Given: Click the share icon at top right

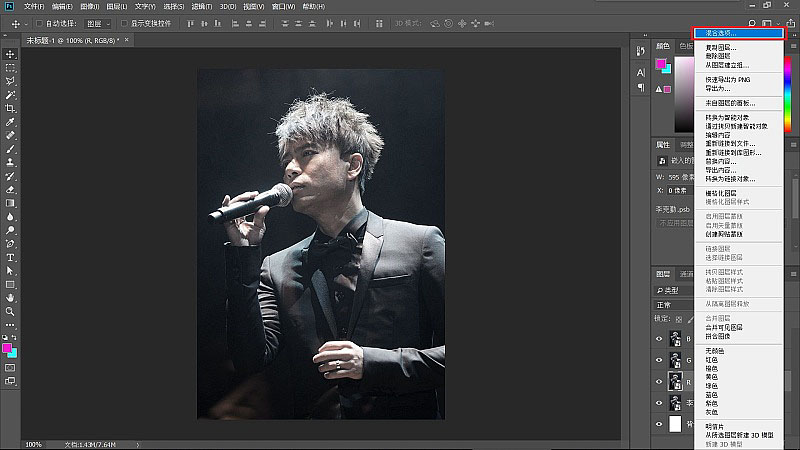Looking at the screenshot, I should coord(790,23).
